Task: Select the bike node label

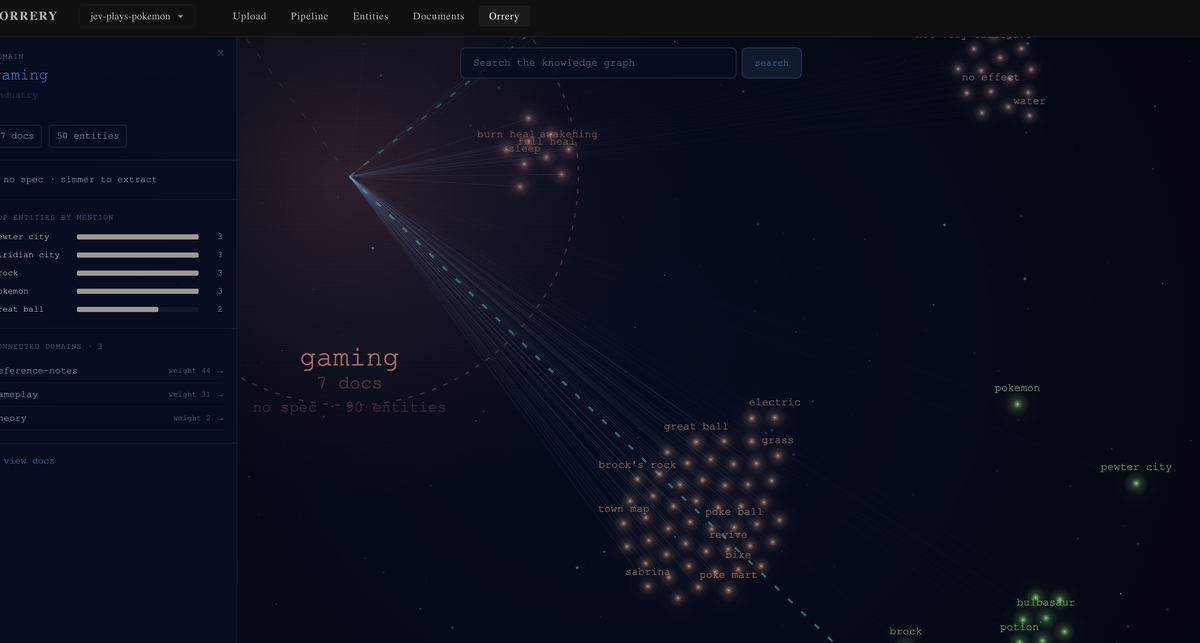Action: pyautogui.click(x=738, y=555)
